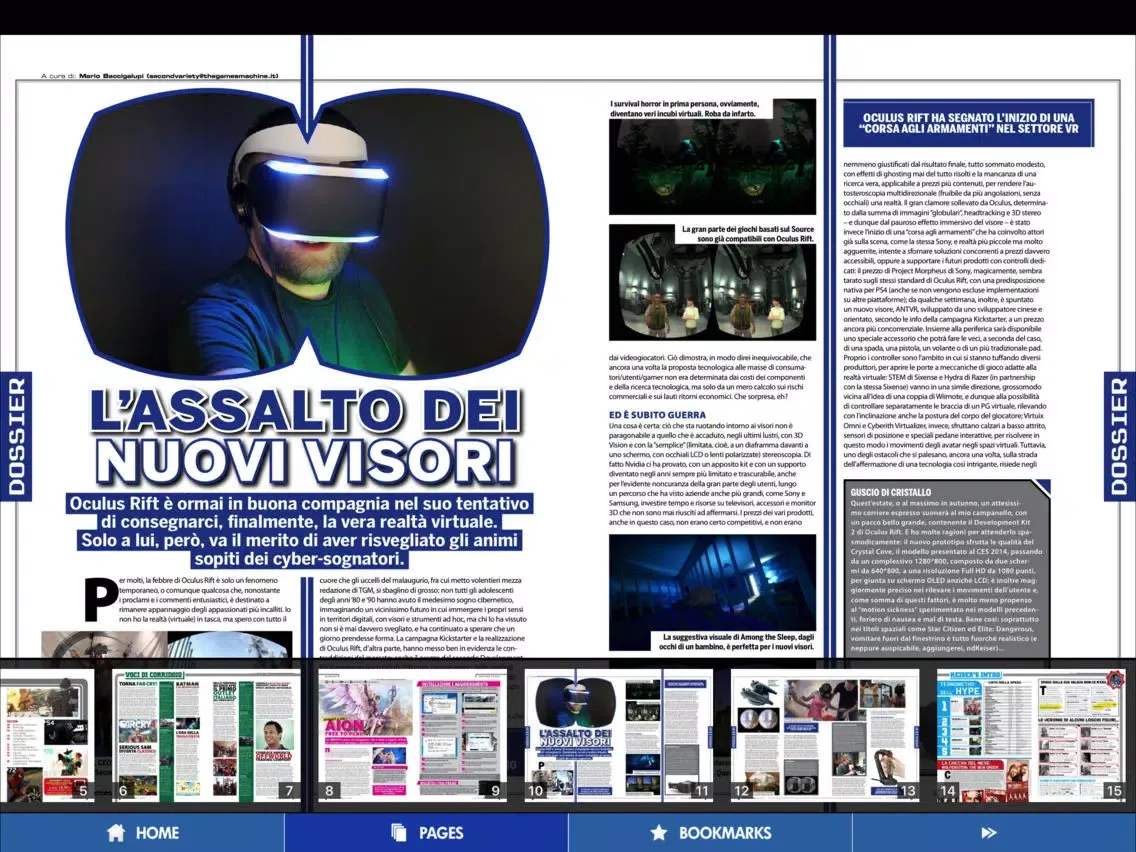Screen dimensions: 1136x852
Task: Click the caption "La gran parte dei giochi"
Action: click(748, 233)
